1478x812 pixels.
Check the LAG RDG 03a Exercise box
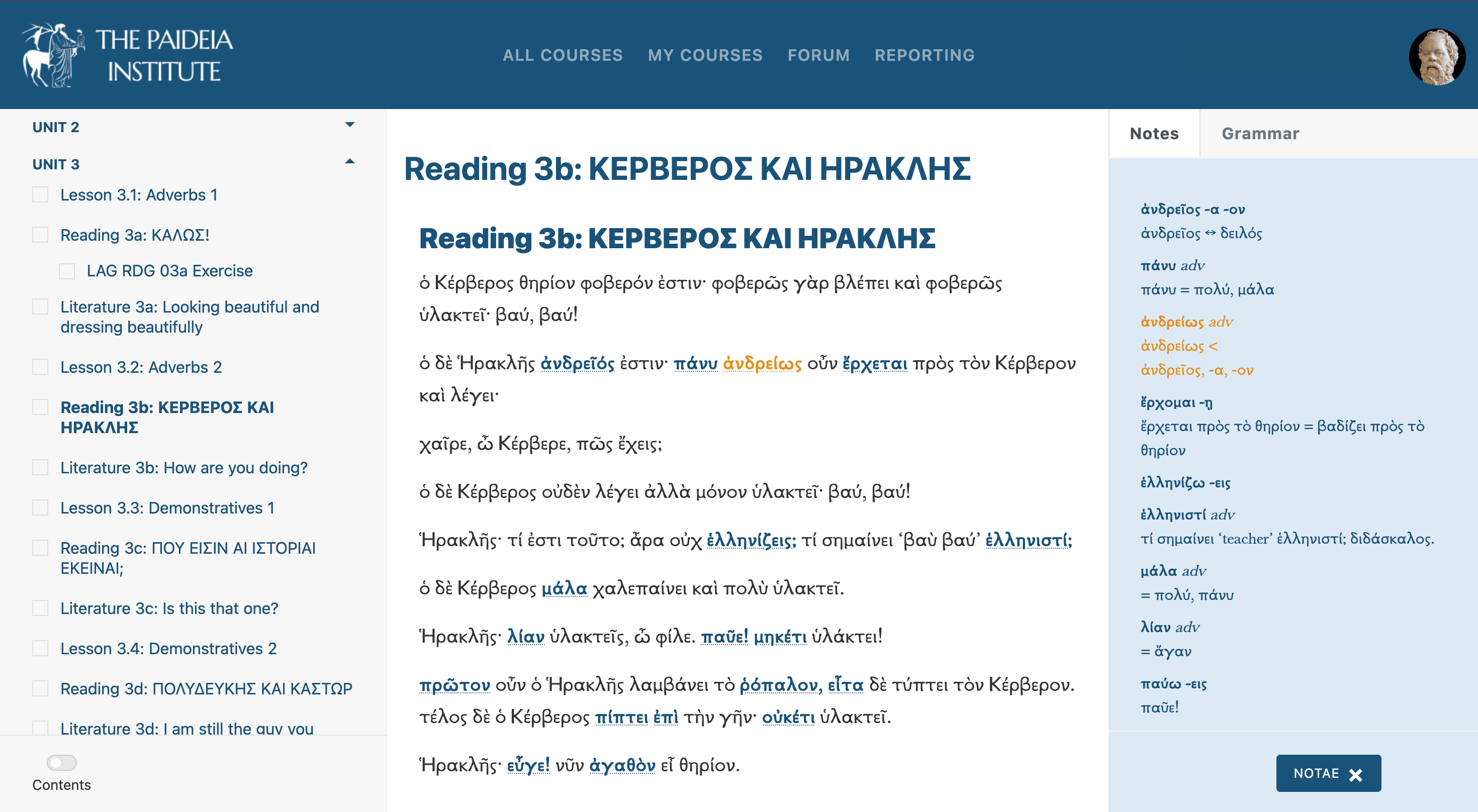pos(67,270)
